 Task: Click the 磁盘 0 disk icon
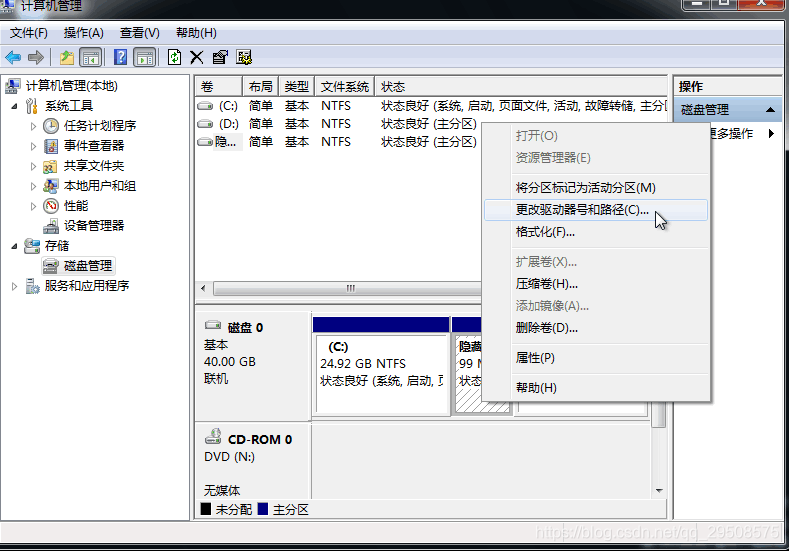(213, 326)
